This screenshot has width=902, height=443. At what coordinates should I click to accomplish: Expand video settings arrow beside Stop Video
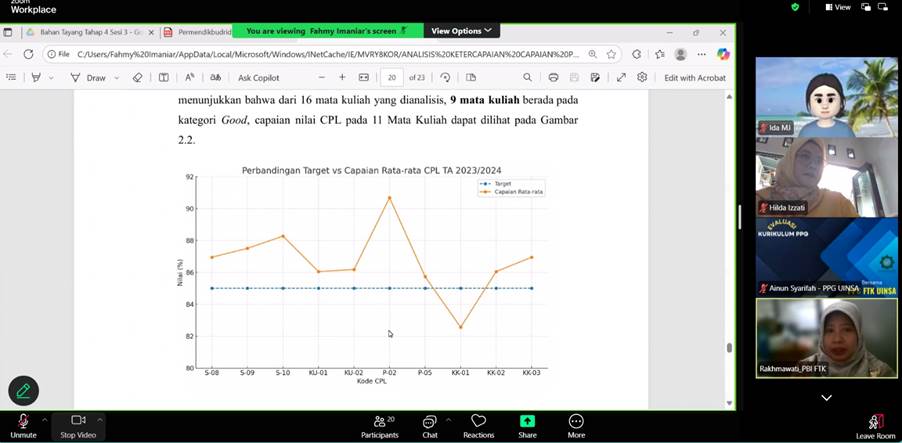coord(100,419)
